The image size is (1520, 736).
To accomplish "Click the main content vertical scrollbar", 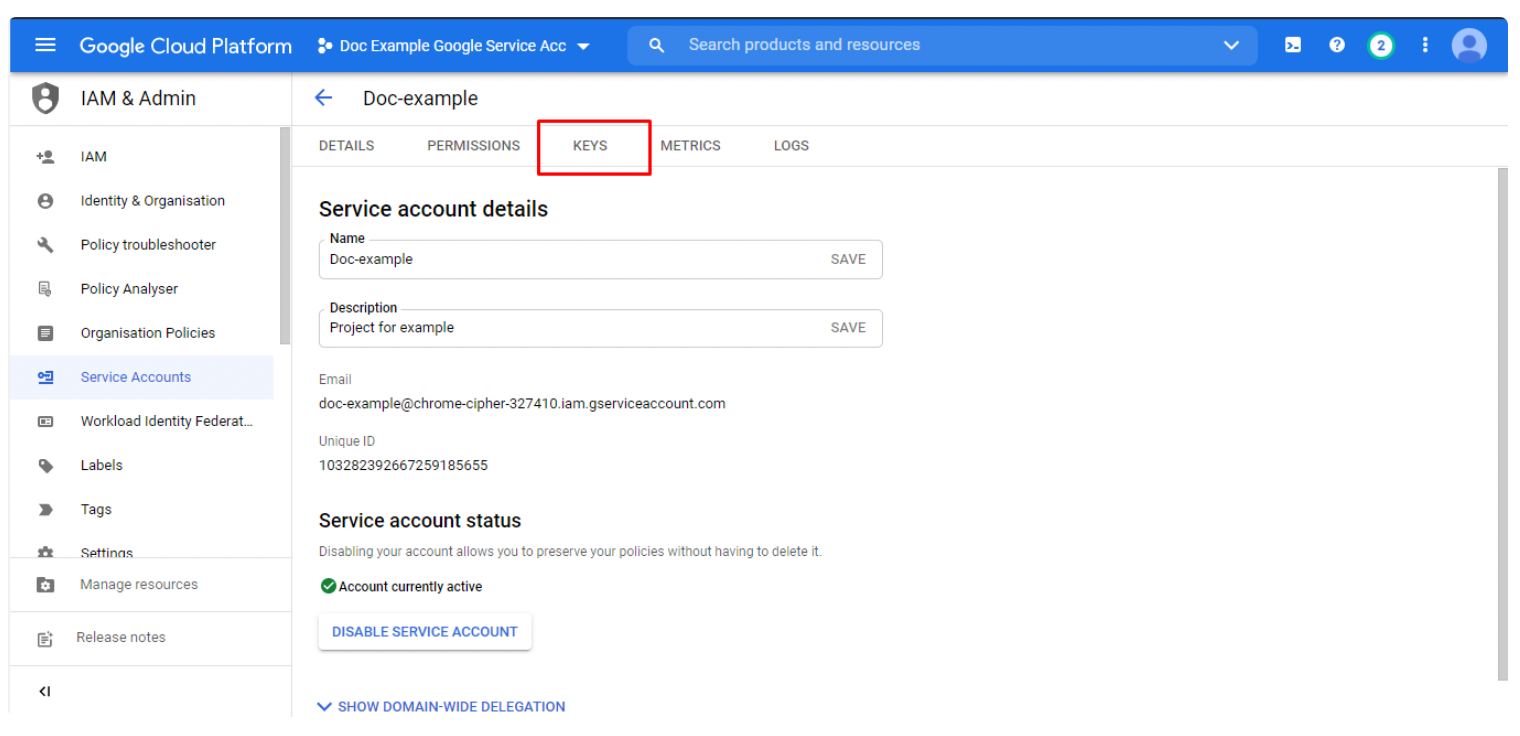I will (x=1502, y=424).
